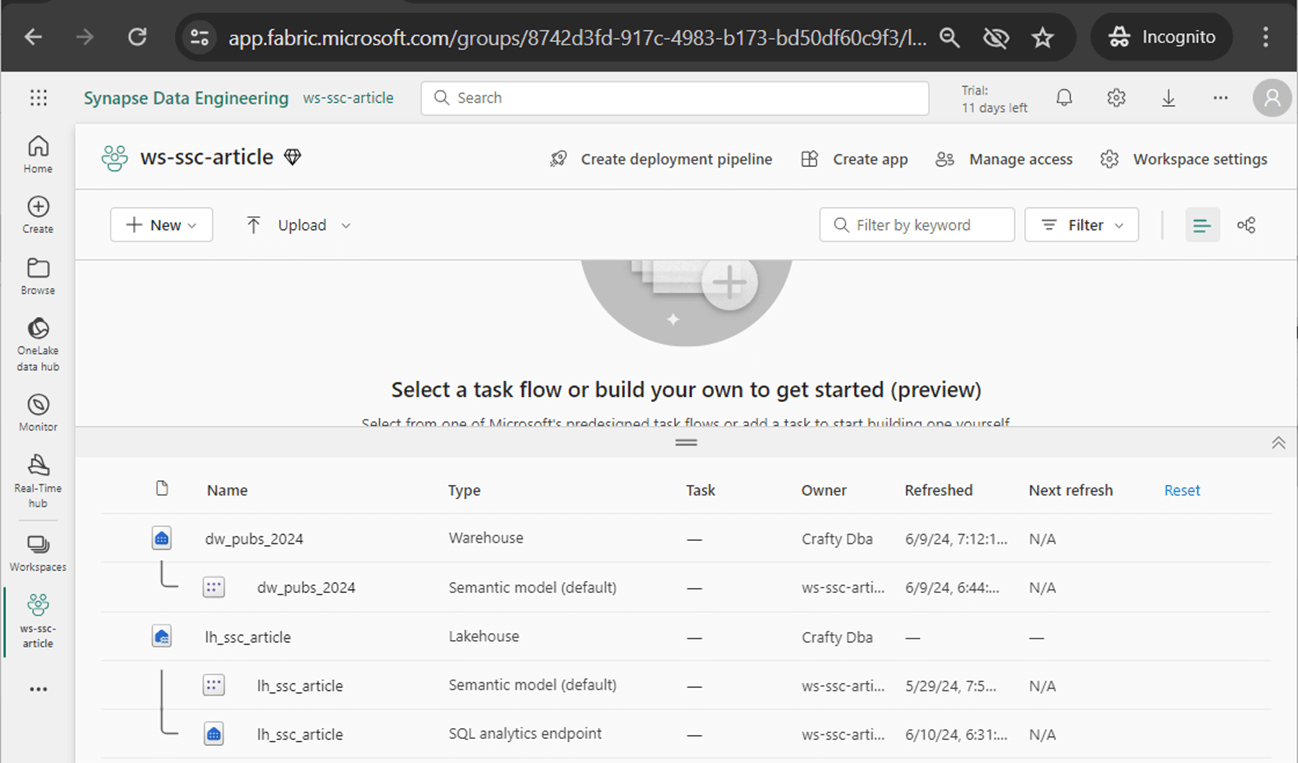Expand the New item dropdown
The image size is (1298, 763).
[x=161, y=225]
